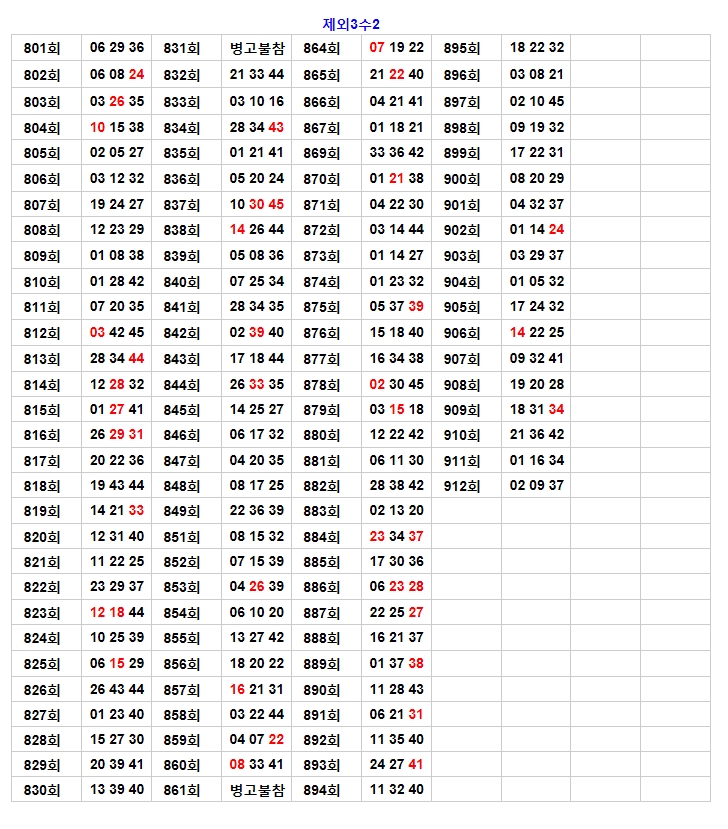This screenshot has height=829, width=728.
Task: Select the 병고불참 cell beside 831회
Action: tap(256, 48)
